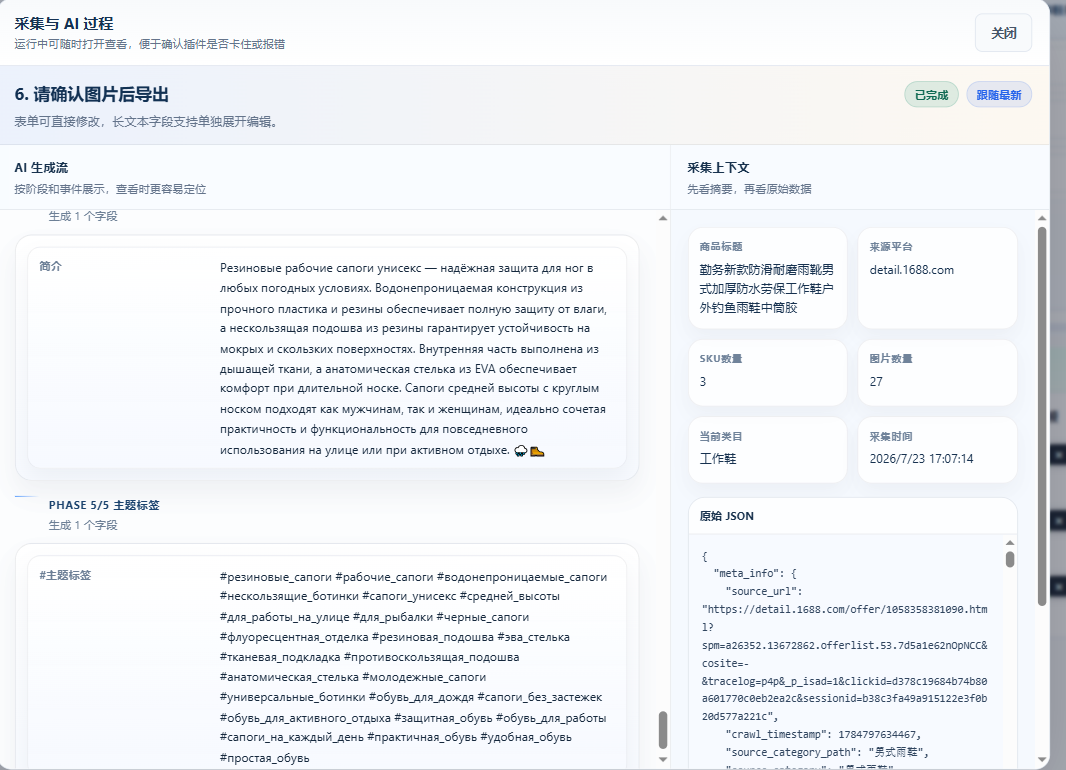Click the 原始 JSON scrollbar thumb

pos(1010,559)
